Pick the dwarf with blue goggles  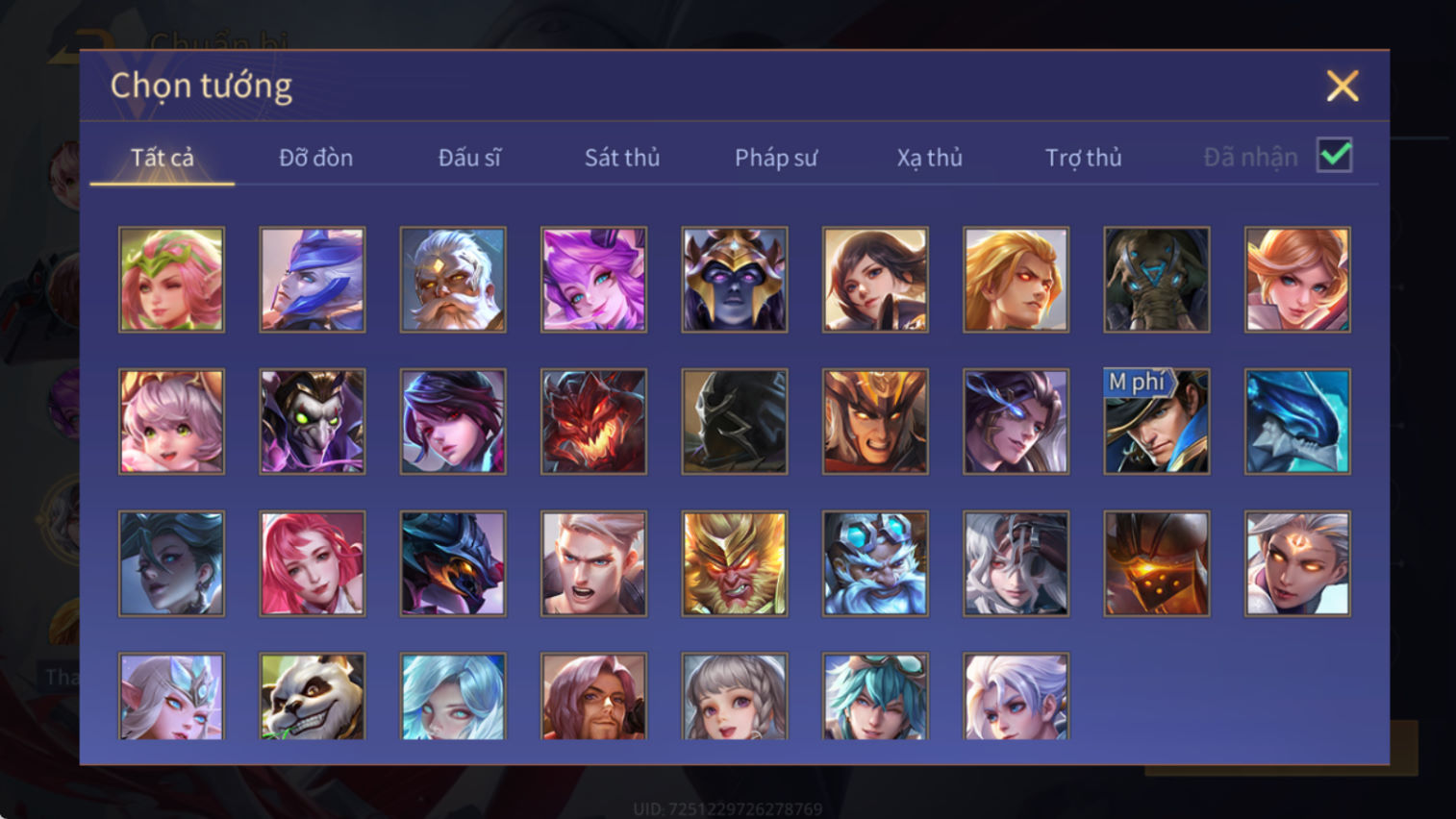coord(875,563)
